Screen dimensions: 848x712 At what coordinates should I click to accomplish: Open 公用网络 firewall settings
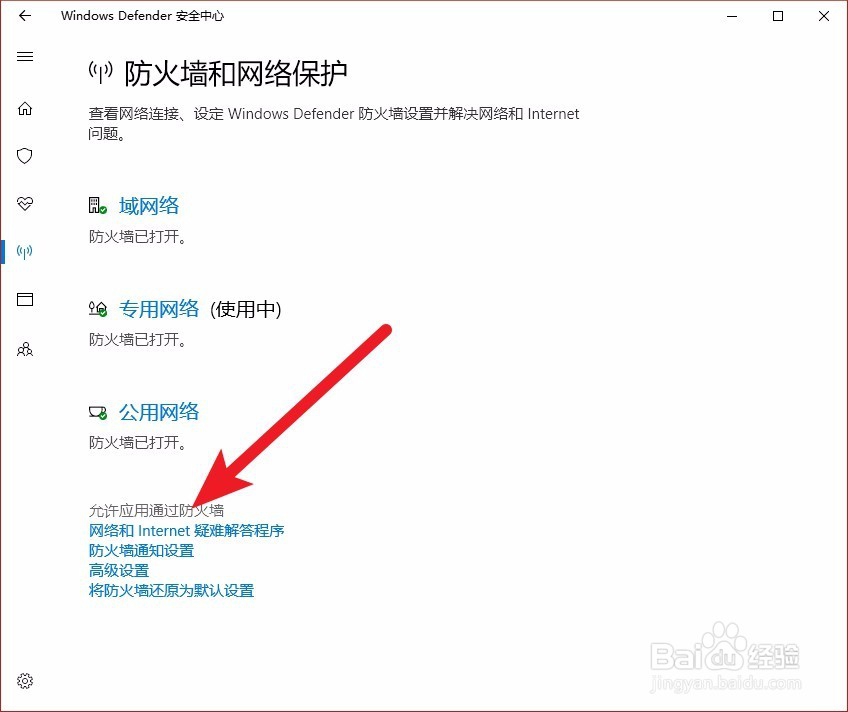tap(159, 412)
